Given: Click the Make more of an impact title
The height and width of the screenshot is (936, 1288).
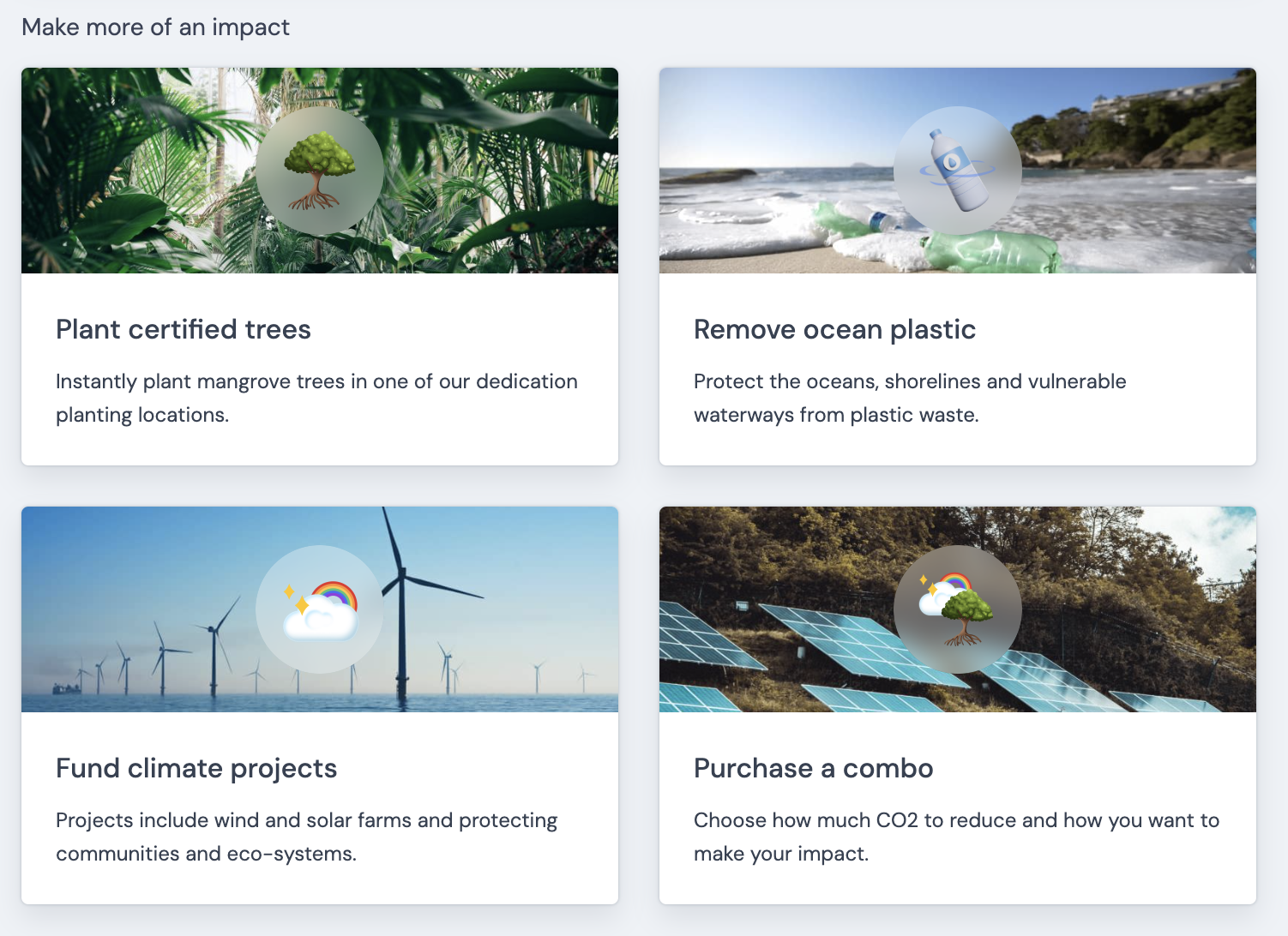Looking at the screenshot, I should (155, 27).
